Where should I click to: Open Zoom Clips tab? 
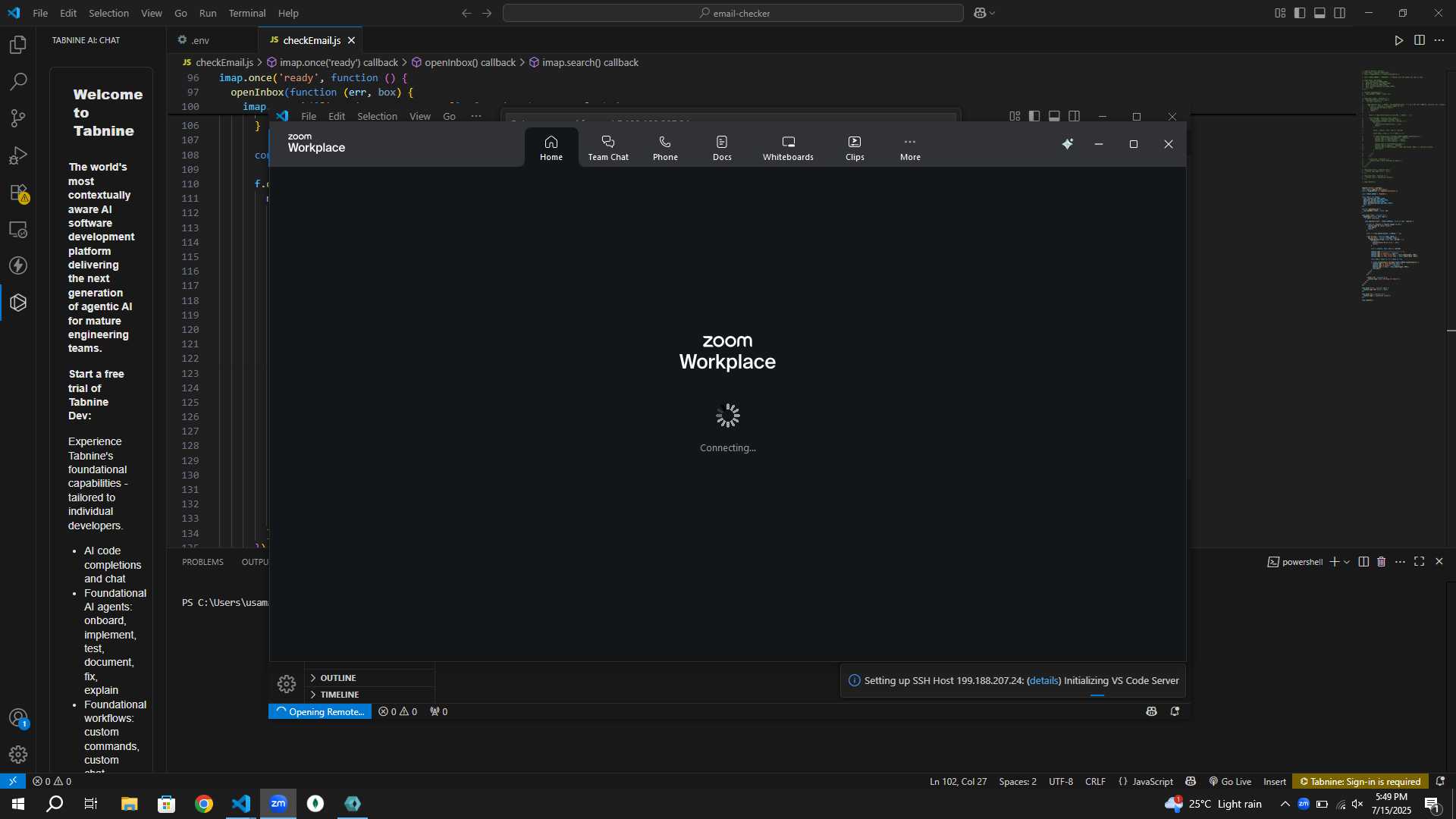click(x=855, y=147)
